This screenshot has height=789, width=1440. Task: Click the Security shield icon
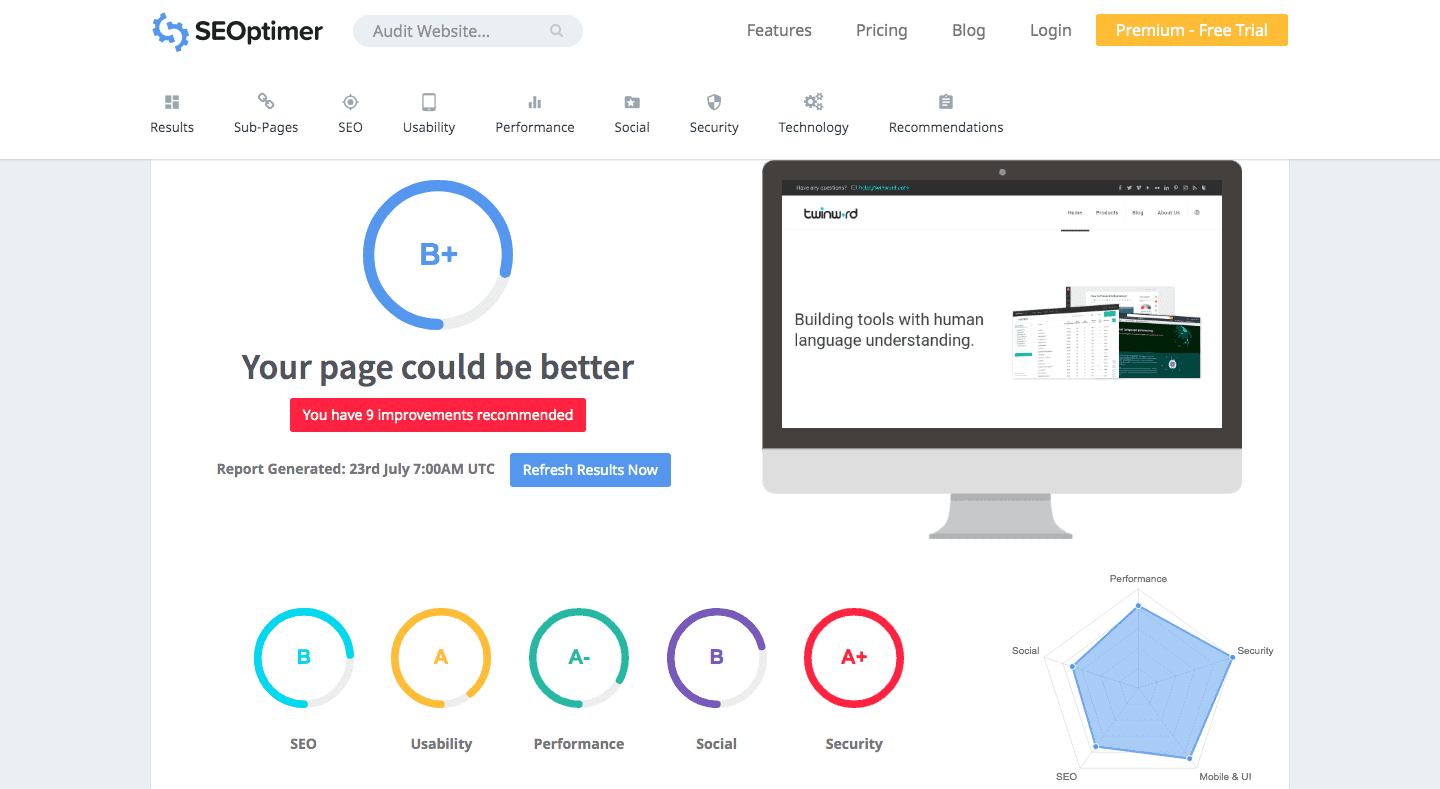pos(714,102)
